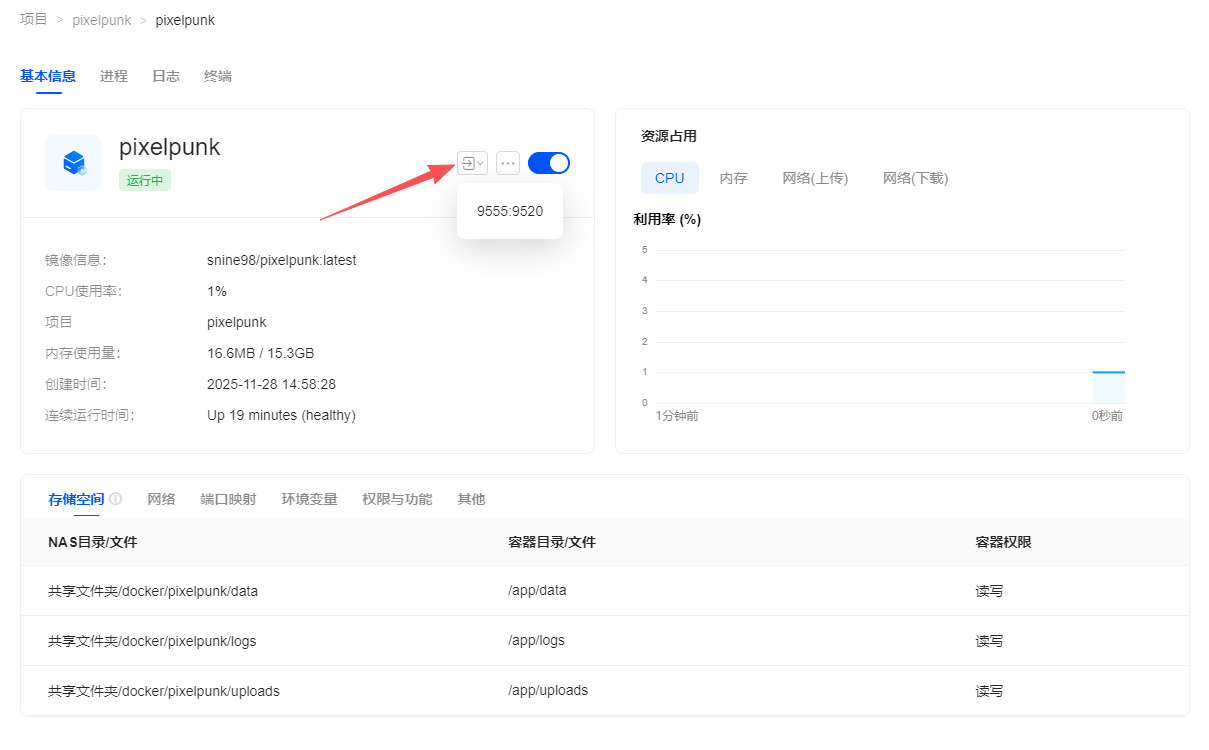Toggle the container running switch off

coord(548,163)
